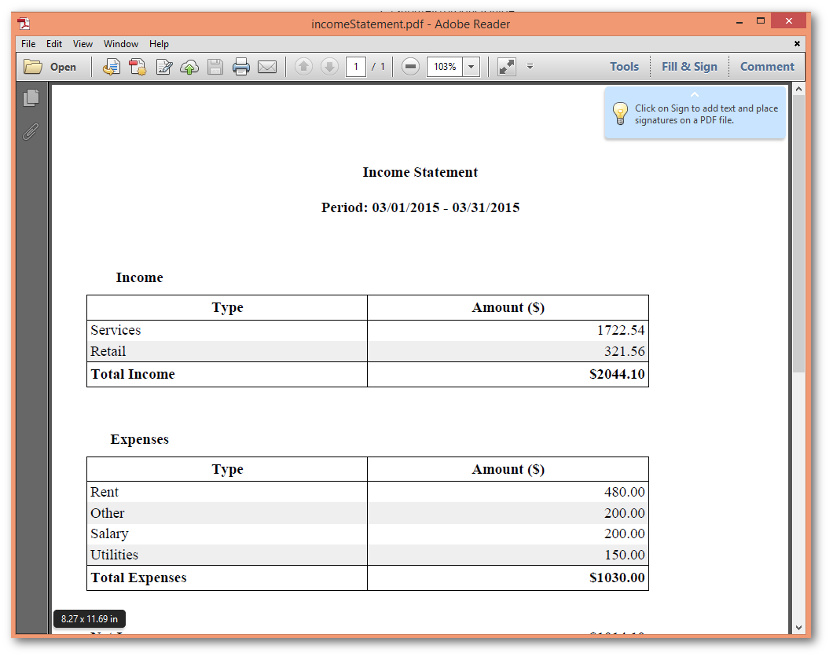
Task: Click the email envelope icon
Action: pos(267,67)
